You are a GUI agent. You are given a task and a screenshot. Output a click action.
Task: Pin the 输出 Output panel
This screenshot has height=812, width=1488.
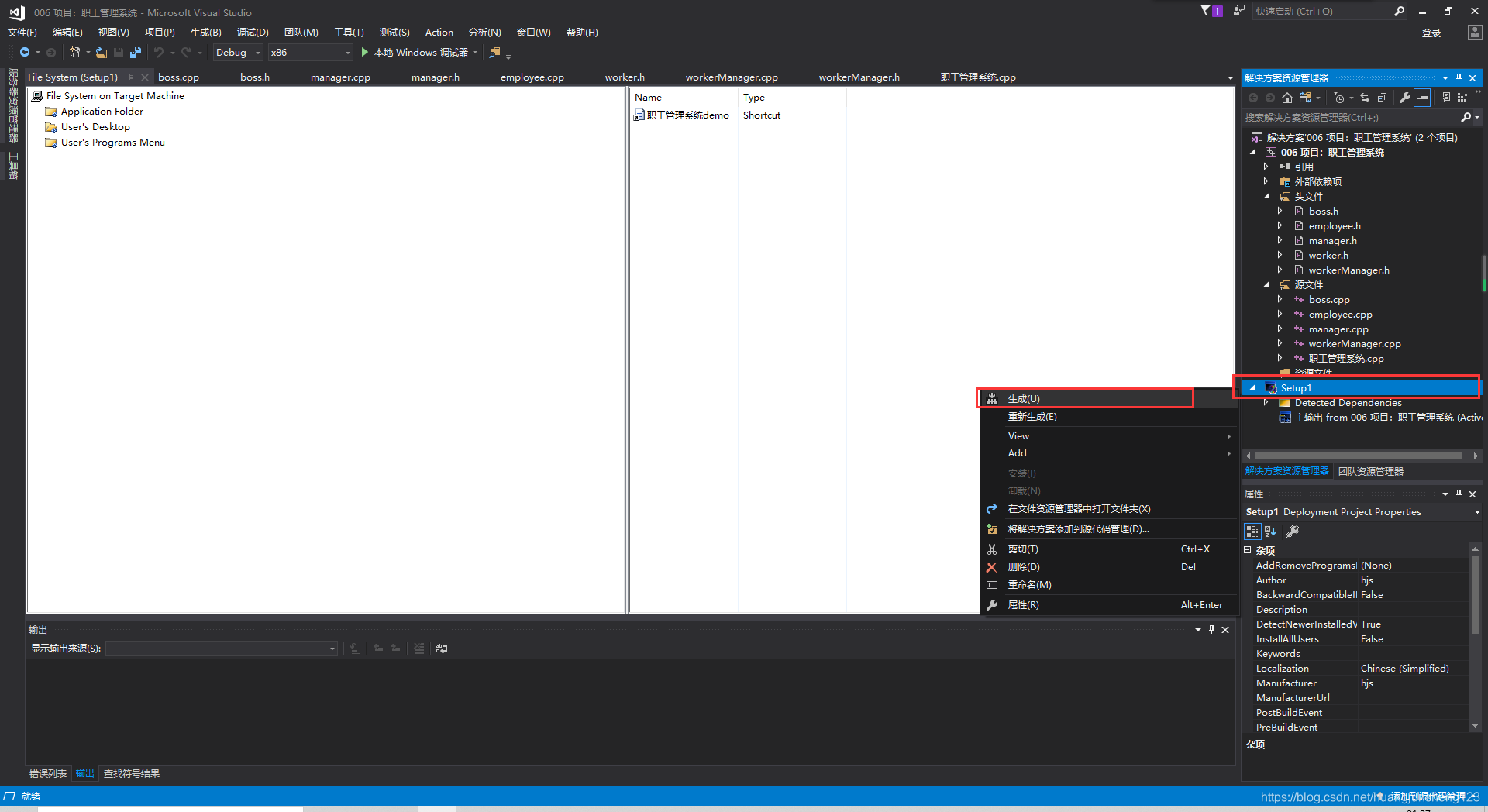pos(1211,630)
